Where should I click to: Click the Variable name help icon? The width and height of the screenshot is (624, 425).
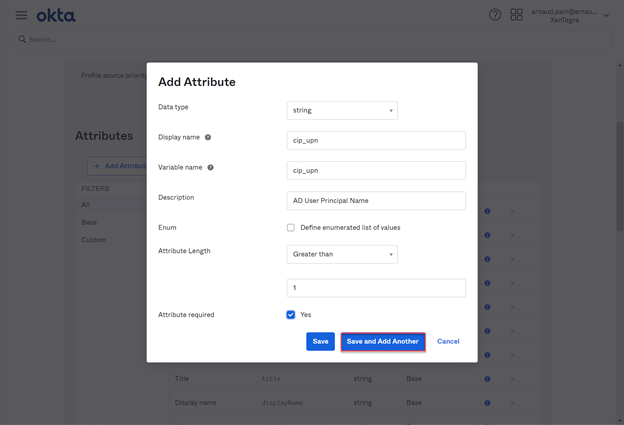tap(210, 167)
